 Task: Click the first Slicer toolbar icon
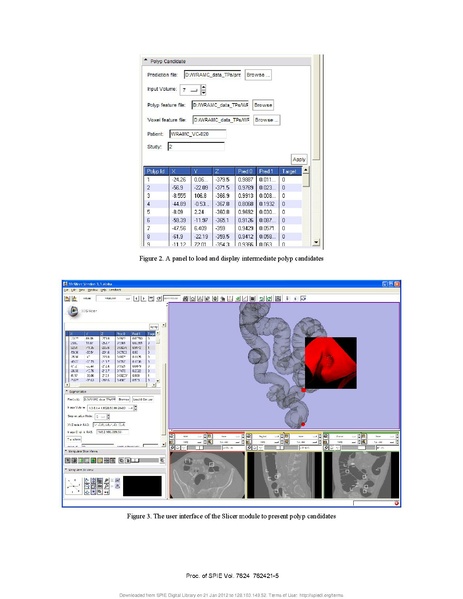[x=67, y=298]
